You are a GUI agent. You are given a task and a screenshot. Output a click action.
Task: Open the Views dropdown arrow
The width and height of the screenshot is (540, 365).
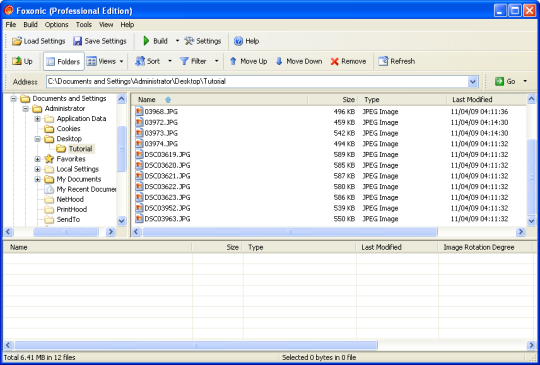(121, 61)
